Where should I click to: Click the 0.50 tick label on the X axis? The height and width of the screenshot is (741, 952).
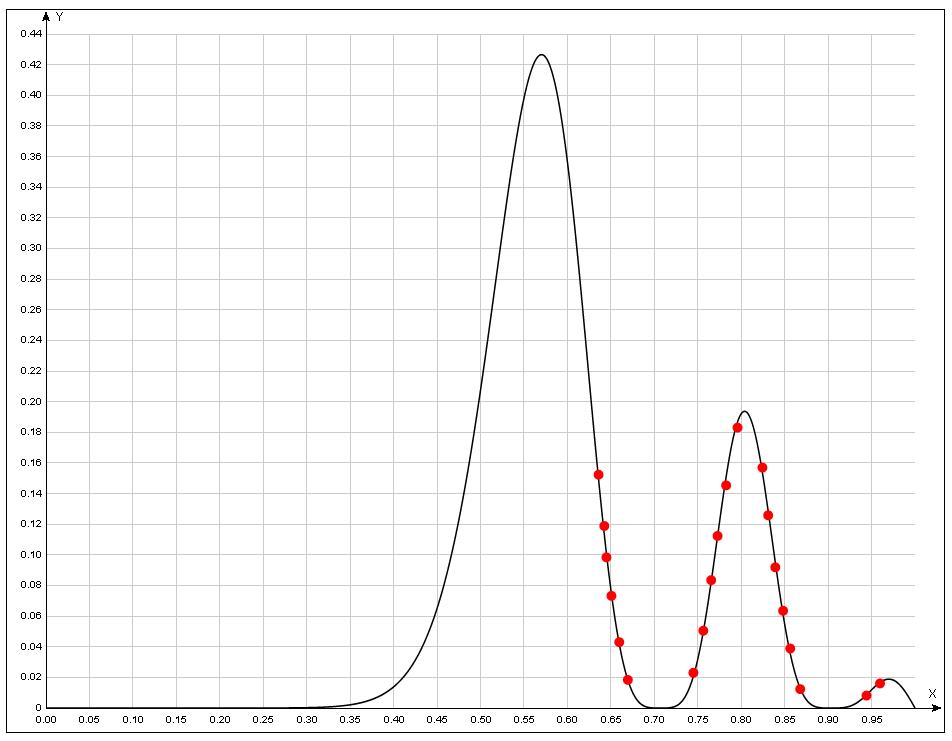tap(480, 720)
